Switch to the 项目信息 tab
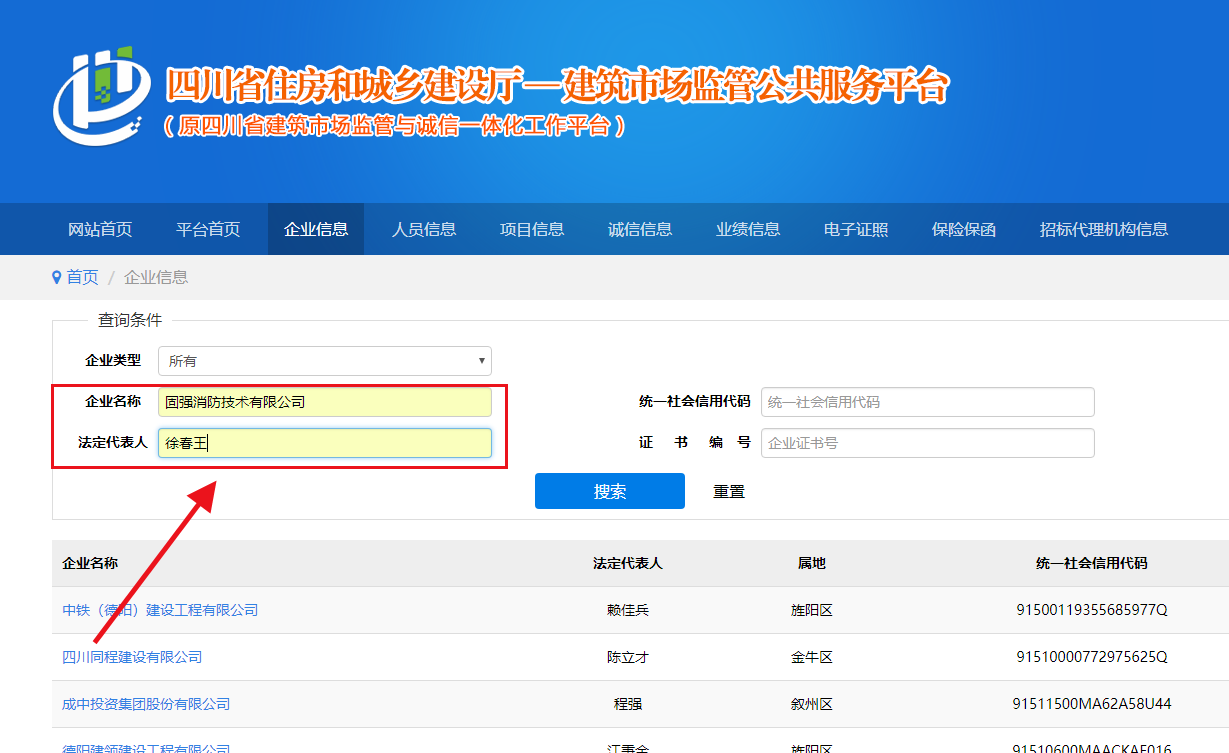The image size is (1229, 753). (x=531, y=228)
